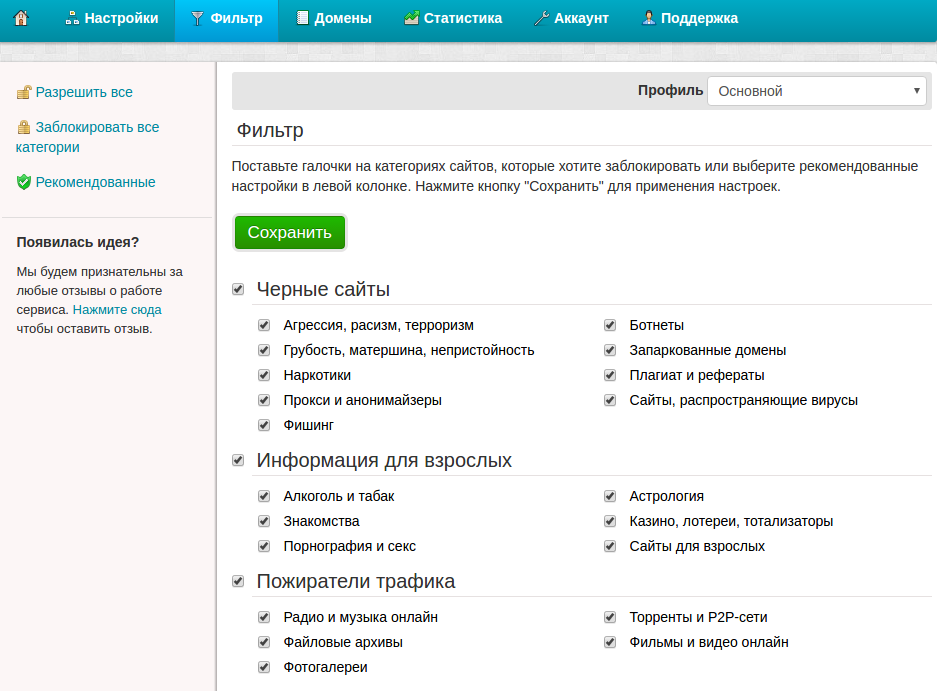The width and height of the screenshot is (937, 691).
Task: Select the Рекомендованные settings link
Action: [96, 182]
